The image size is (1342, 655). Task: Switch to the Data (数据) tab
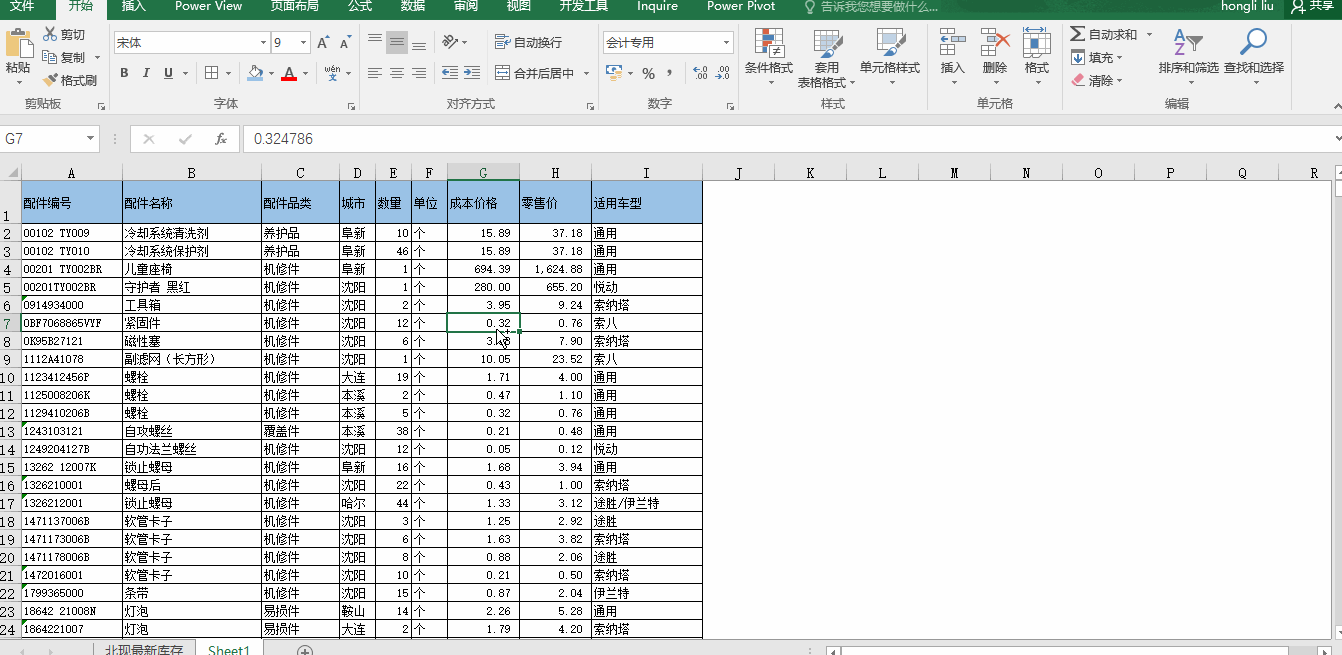coord(413,6)
